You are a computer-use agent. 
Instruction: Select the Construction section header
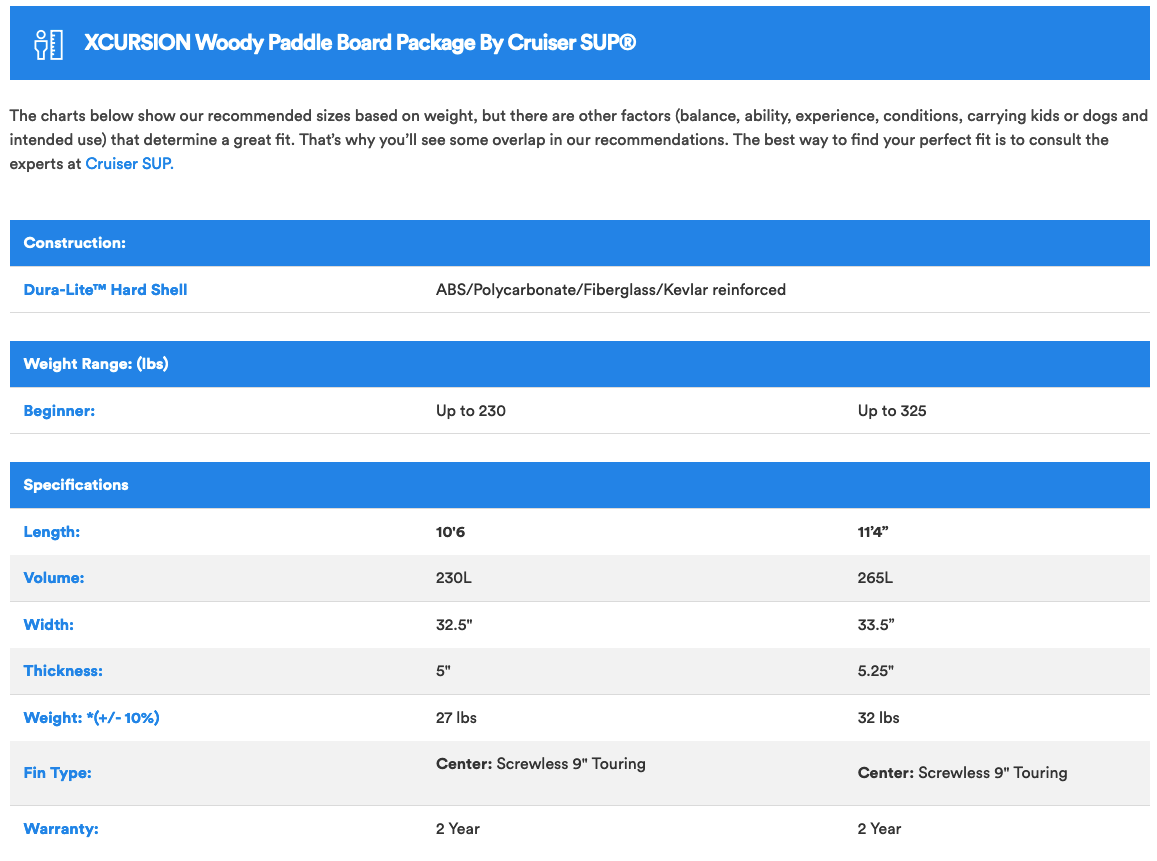(75, 243)
